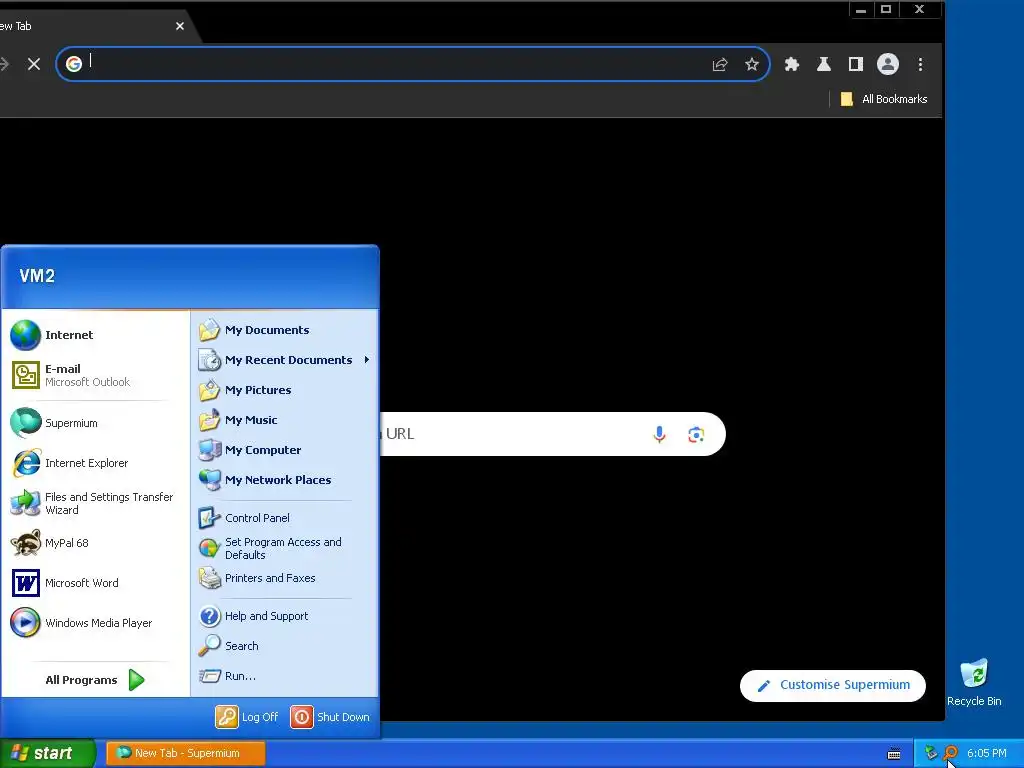
Task: Search by image with lens icon
Action: [696, 434]
